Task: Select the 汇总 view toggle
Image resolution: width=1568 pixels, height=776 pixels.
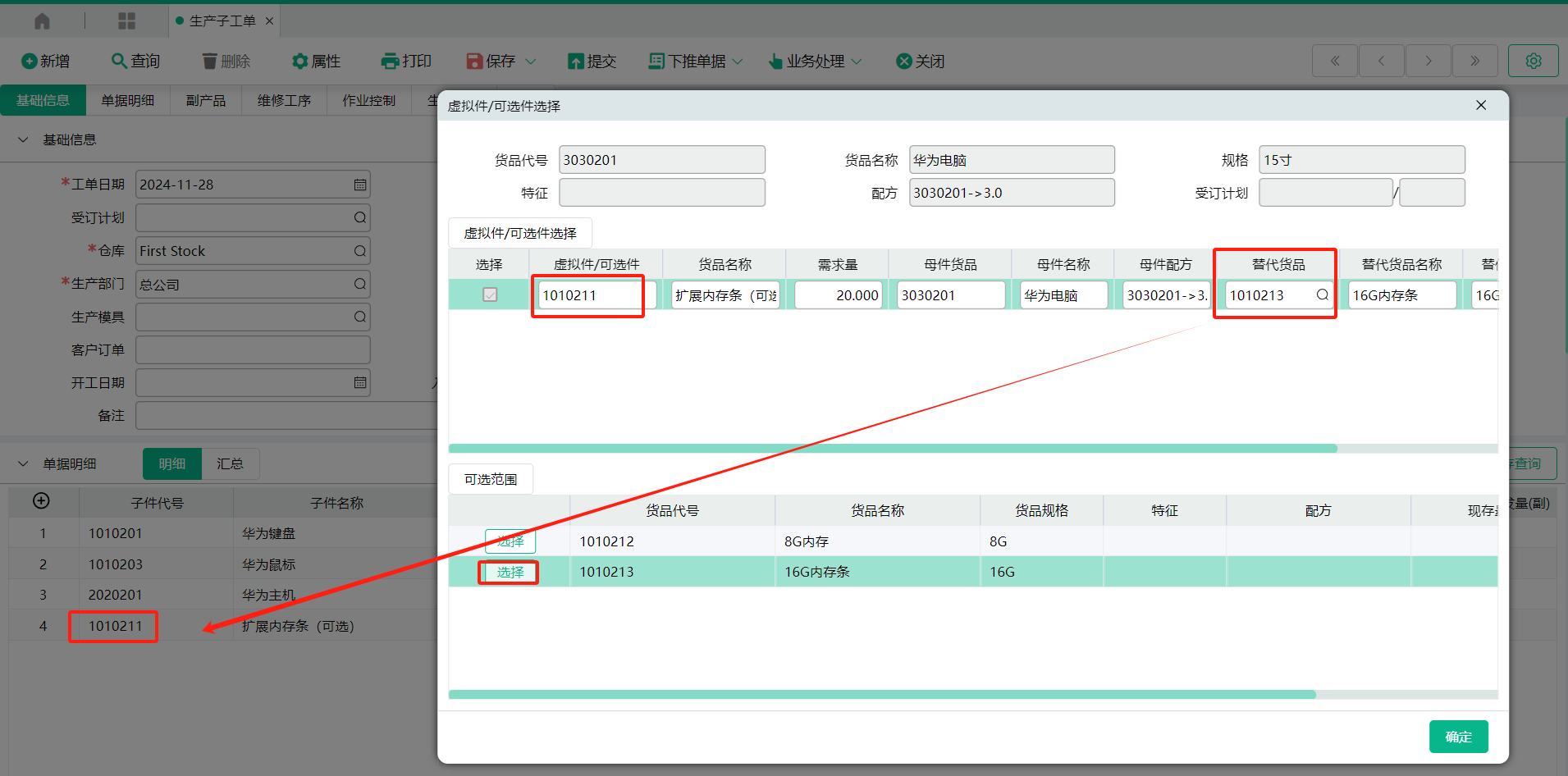Action: pyautogui.click(x=231, y=463)
